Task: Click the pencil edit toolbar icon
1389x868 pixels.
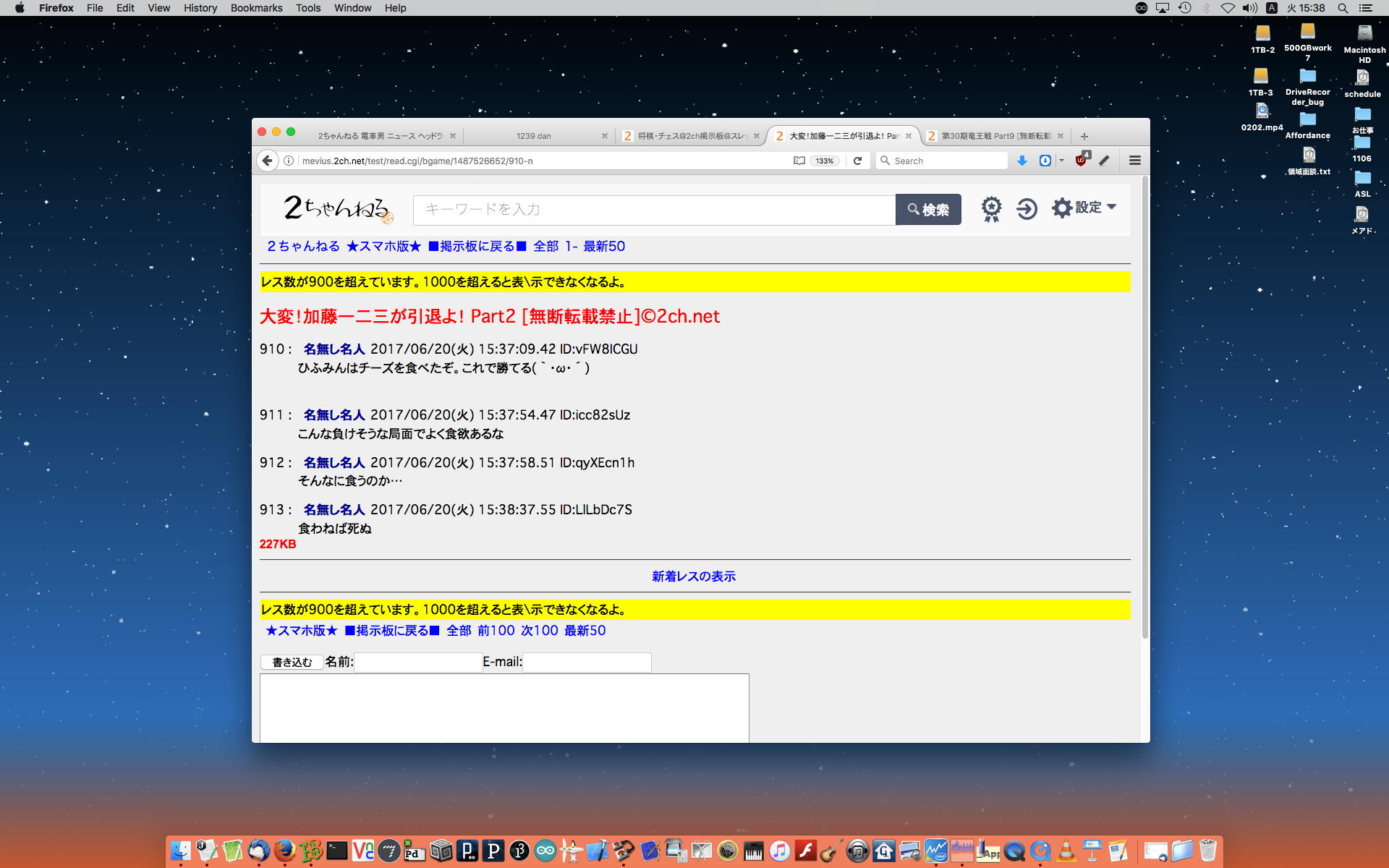Action: click(x=1104, y=161)
